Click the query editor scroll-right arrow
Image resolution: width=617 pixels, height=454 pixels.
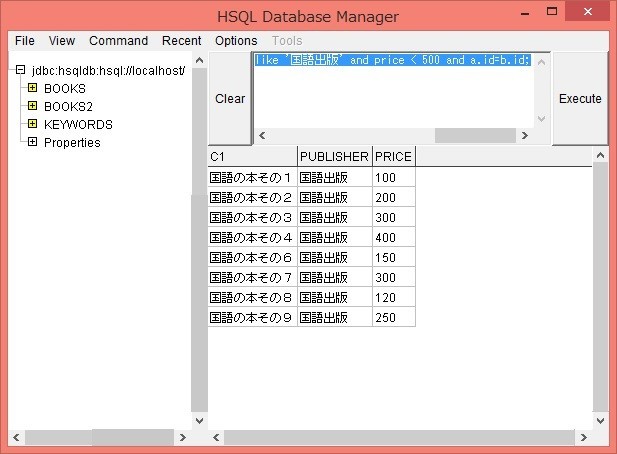(x=525, y=135)
